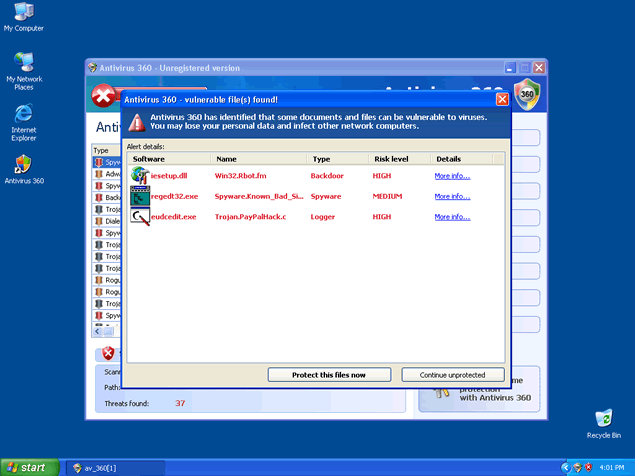Open My Network Places icon

tap(23, 62)
